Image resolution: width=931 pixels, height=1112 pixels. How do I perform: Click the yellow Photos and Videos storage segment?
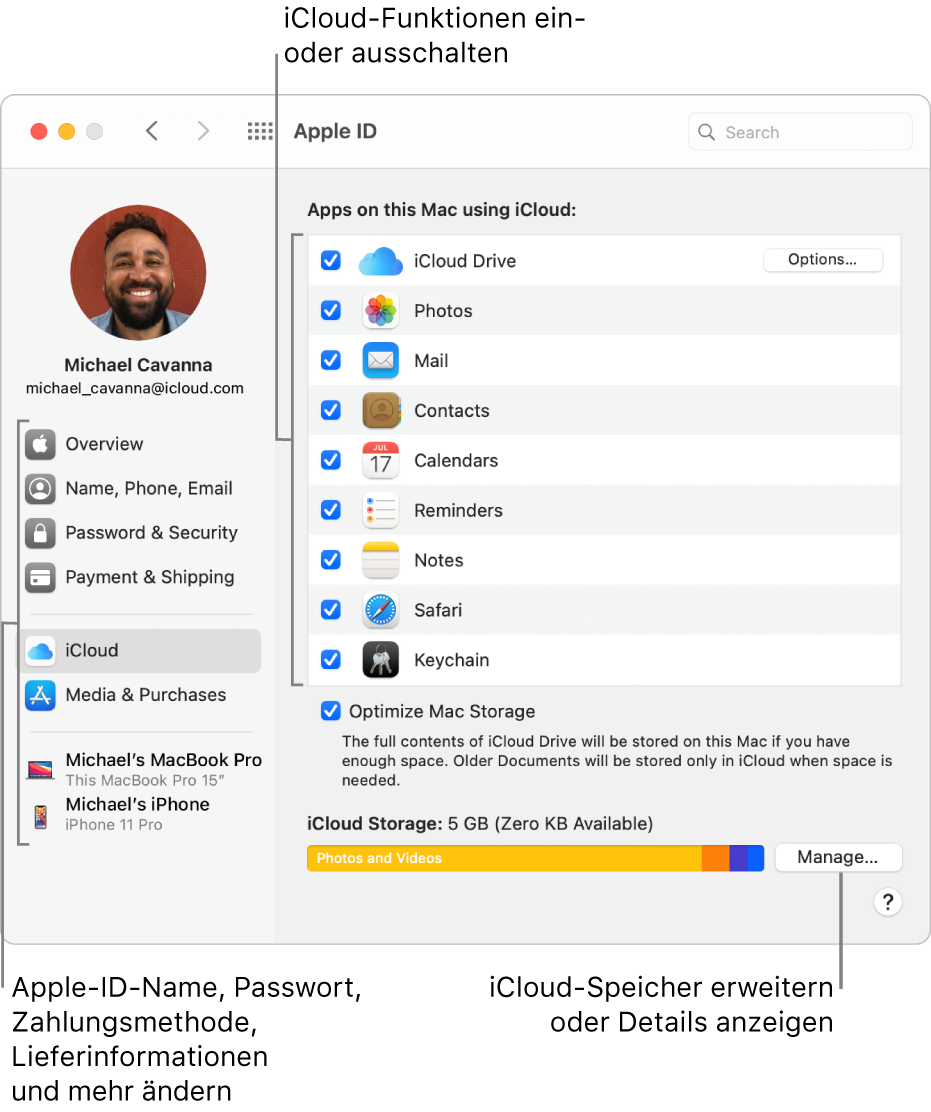[504, 858]
